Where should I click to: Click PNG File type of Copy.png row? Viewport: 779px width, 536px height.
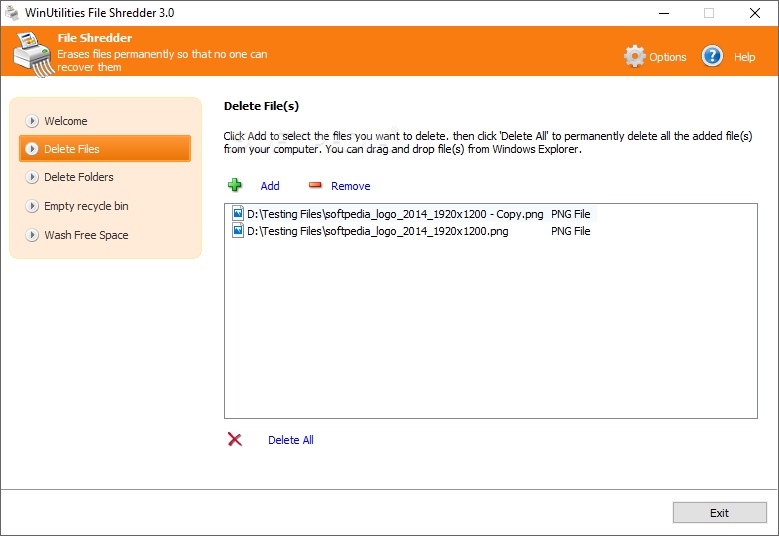570,214
